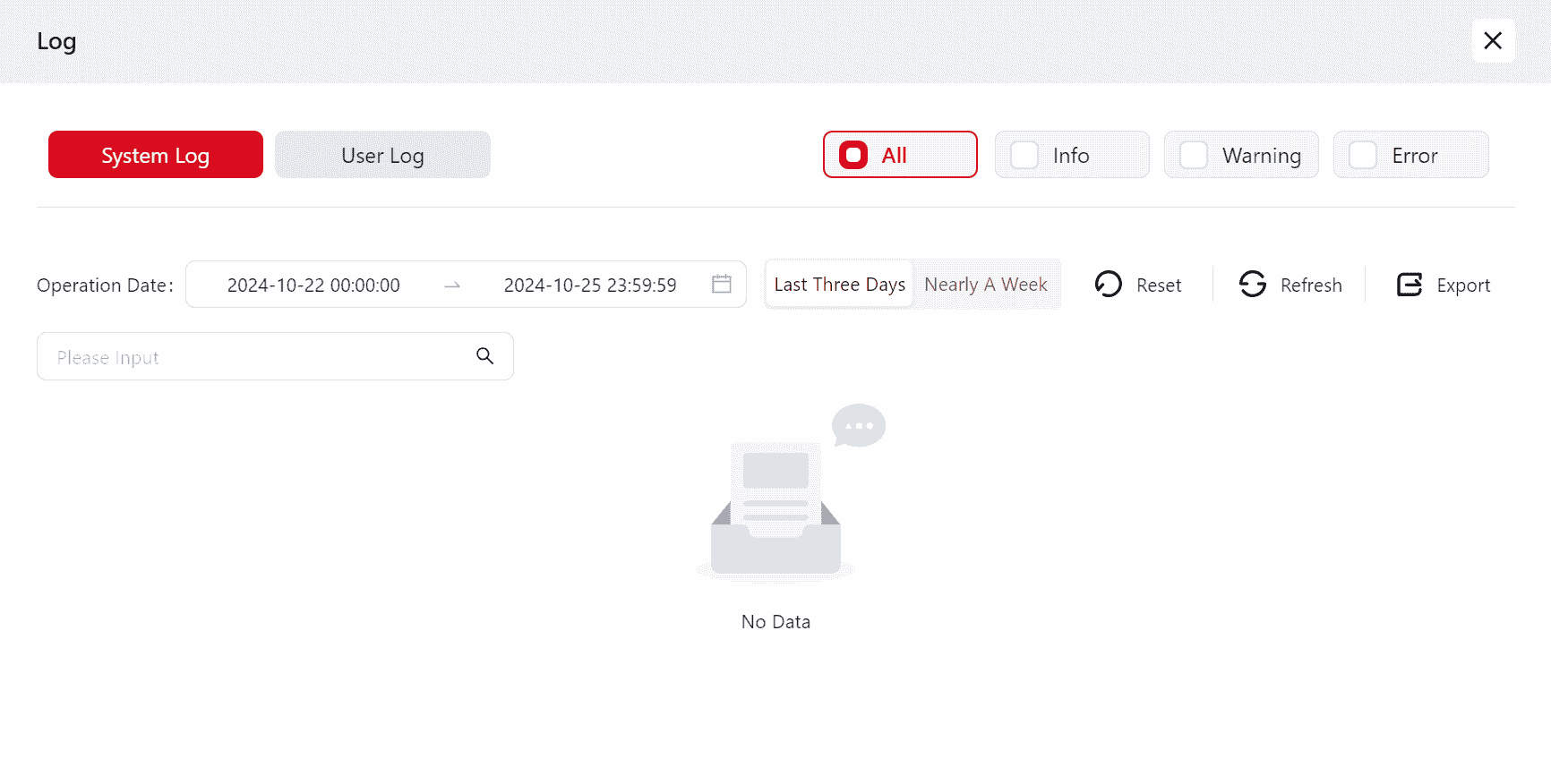The height and width of the screenshot is (784, 1551).
Task: Close the Log dialog
Action: (x=1492, y=41)
